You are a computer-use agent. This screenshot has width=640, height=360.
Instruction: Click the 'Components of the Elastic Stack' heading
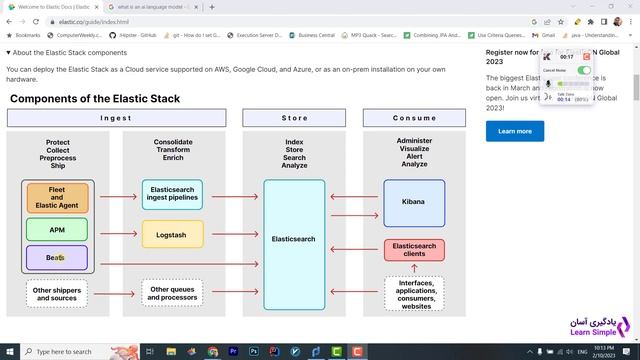point(95,99)
